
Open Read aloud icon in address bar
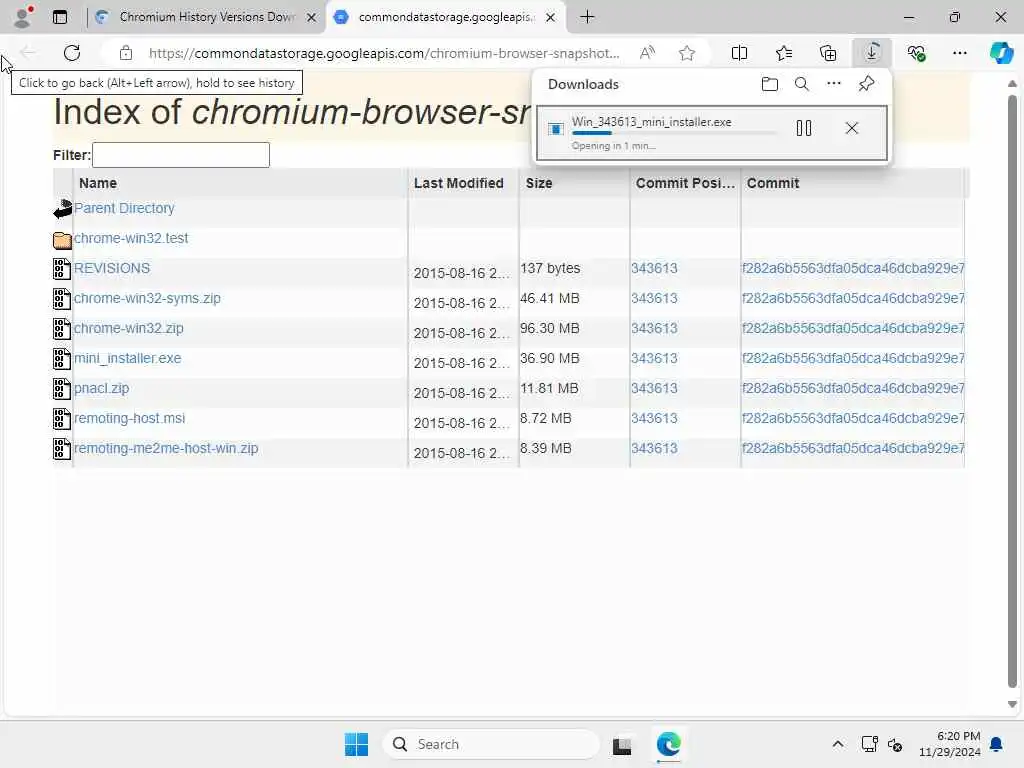pyautogui.click(x=647, y=53)
